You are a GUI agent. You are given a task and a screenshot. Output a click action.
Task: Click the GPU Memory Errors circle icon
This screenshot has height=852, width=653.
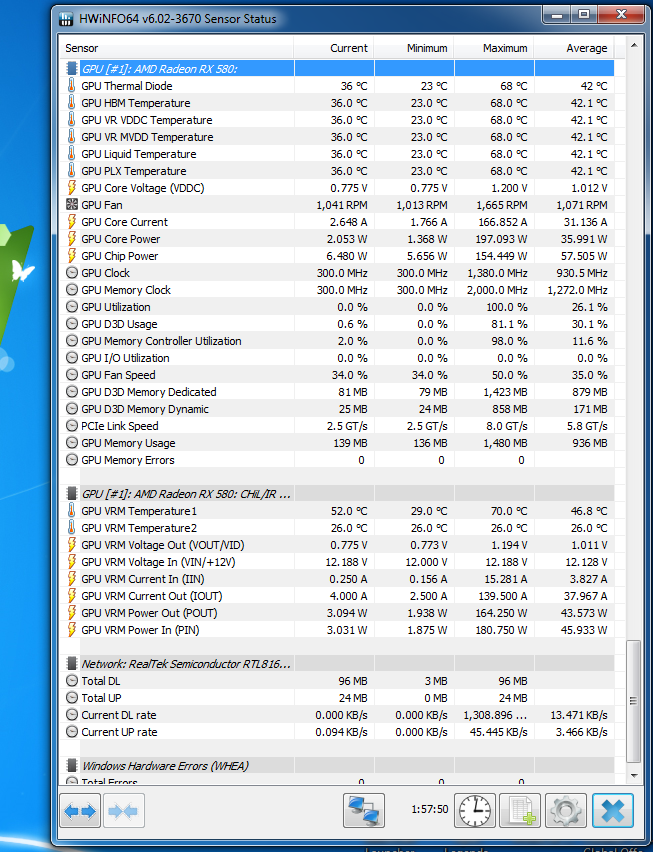[71, 460]
